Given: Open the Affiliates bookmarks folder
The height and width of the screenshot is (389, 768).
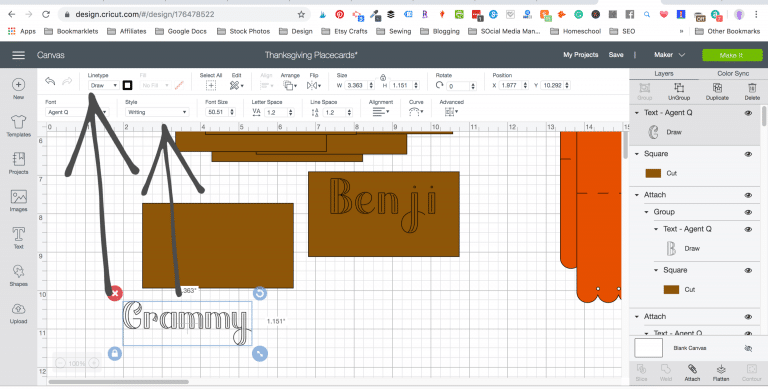Looking at the screenshot, I should tap(127, 31).
